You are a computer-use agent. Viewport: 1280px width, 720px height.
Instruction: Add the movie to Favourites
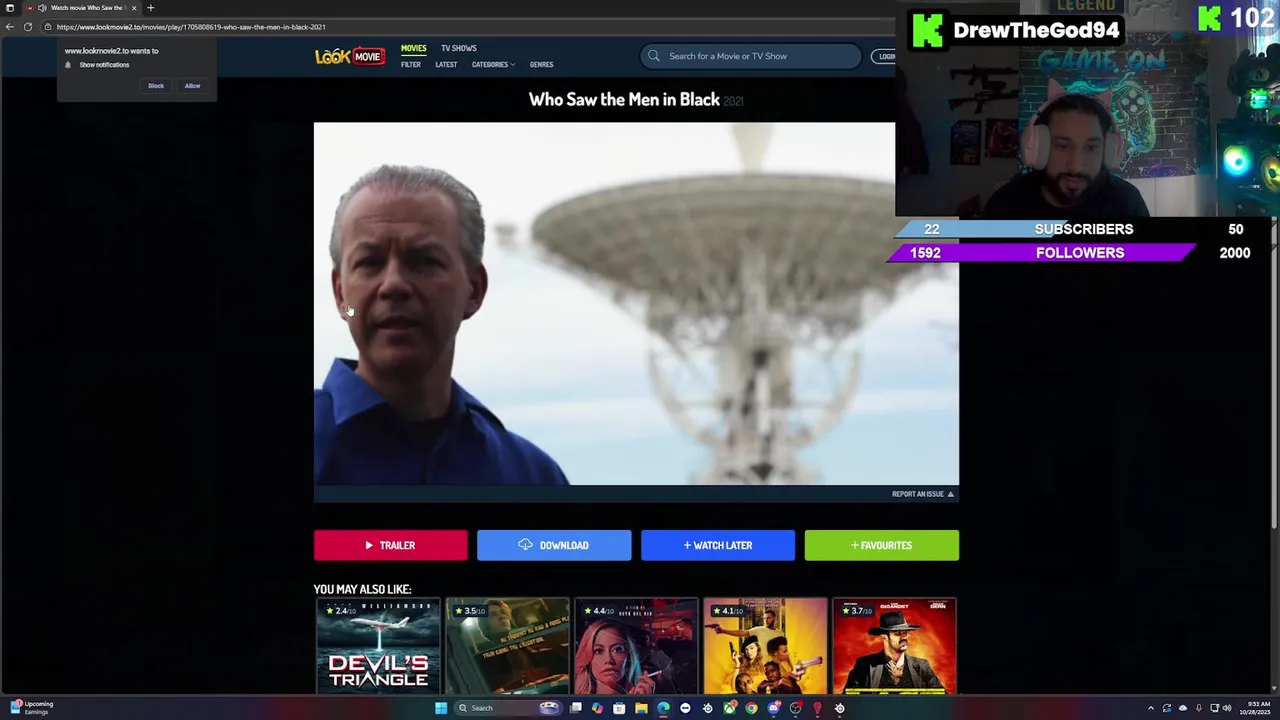[x=881, y=545]
